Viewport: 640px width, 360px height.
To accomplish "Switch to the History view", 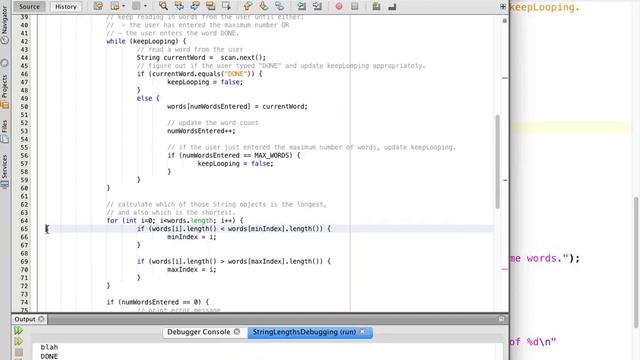I will 66,7.
